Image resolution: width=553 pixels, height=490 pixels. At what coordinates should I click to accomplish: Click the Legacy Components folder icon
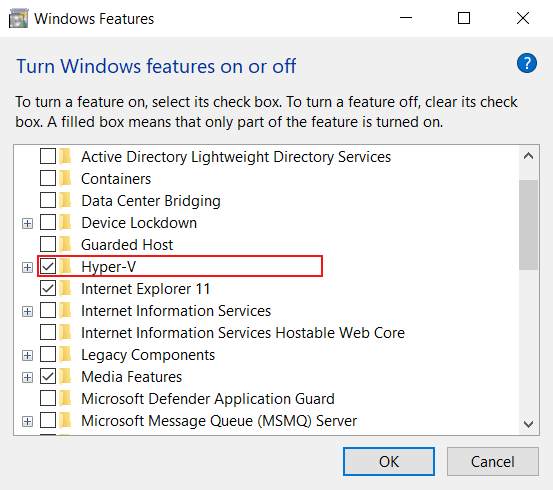coord(66,355)
